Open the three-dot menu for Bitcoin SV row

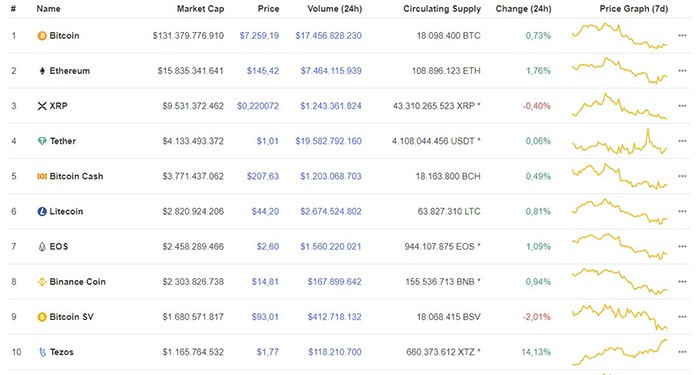coord(682,317)
